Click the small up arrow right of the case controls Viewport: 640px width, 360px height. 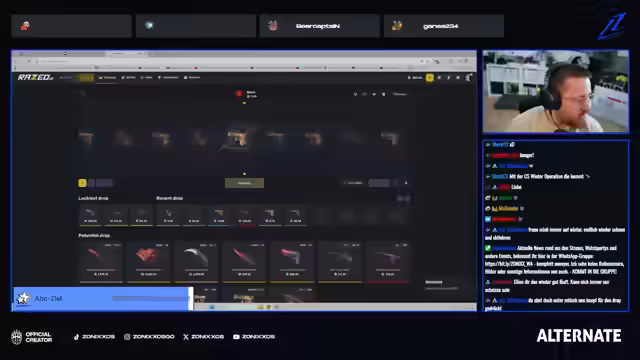[x=406, y=183]
